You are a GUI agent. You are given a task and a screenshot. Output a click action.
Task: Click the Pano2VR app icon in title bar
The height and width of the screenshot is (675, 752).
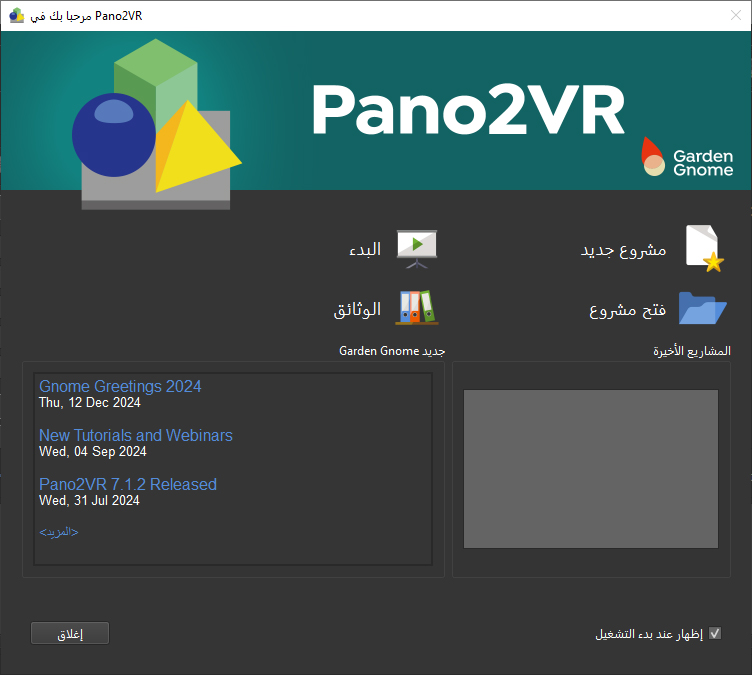[x=17, y=15]
